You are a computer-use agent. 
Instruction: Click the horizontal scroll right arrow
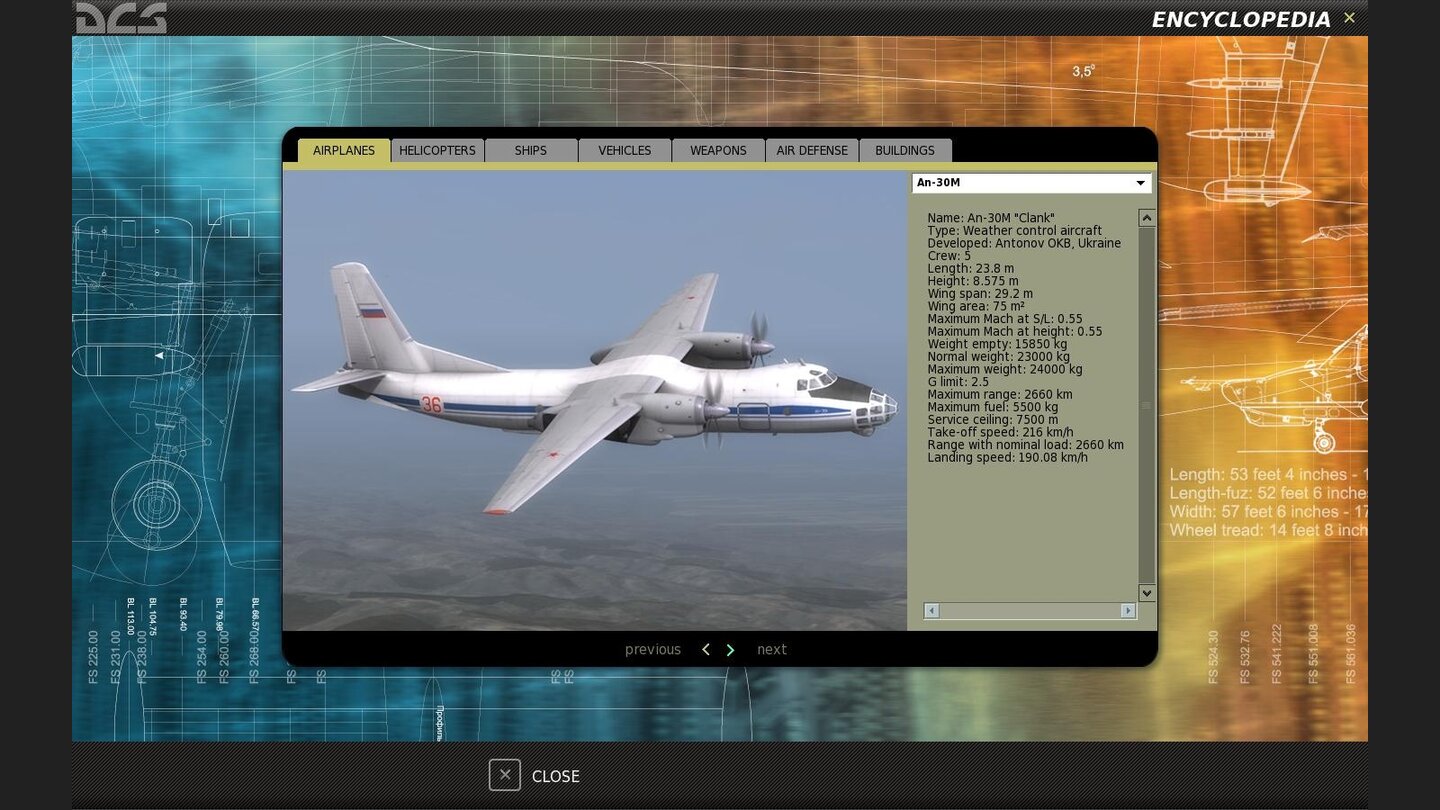coord(1128,610)
